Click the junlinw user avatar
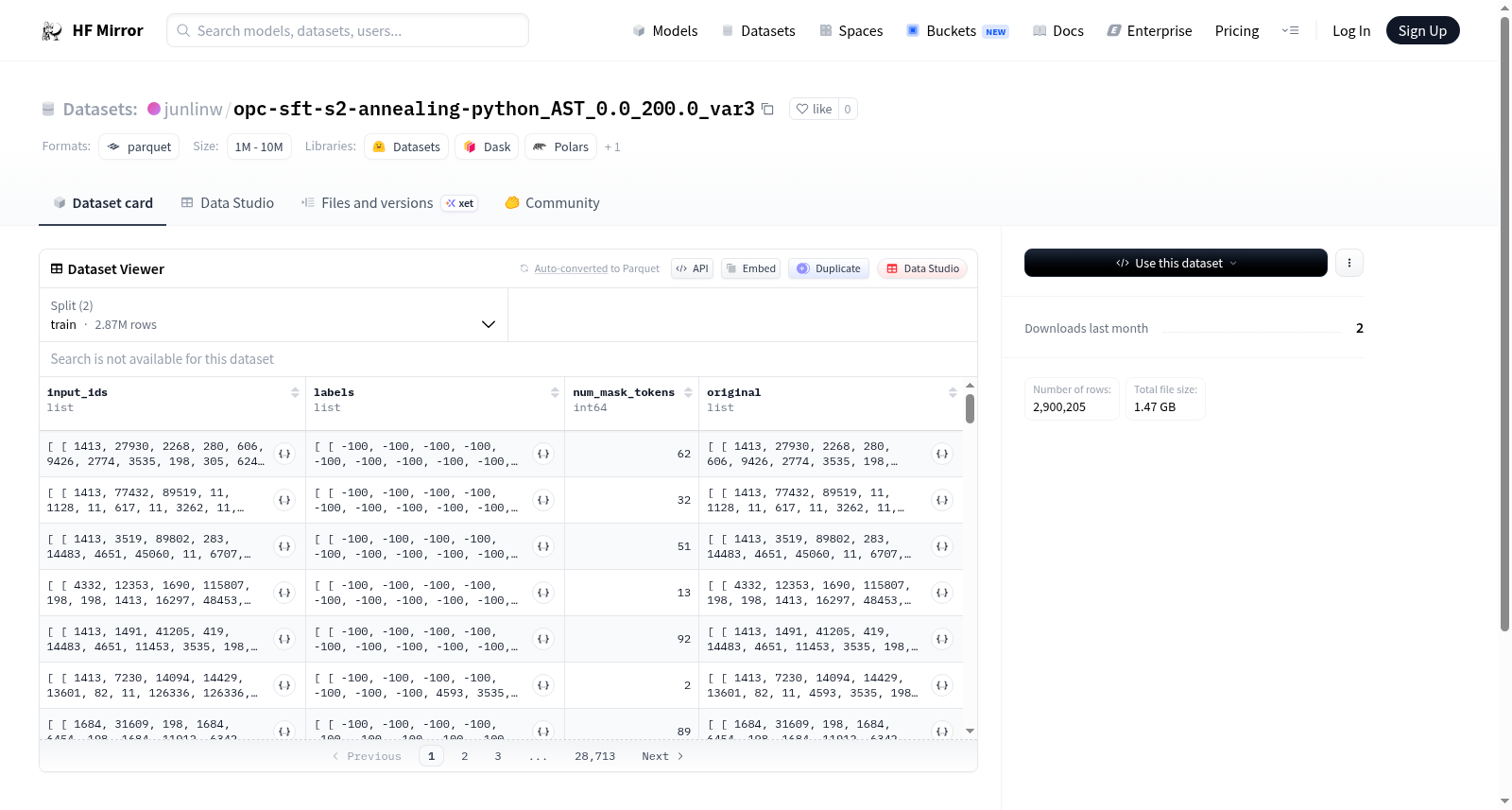Screen dimensions: 1512x810 click(154, 109)
